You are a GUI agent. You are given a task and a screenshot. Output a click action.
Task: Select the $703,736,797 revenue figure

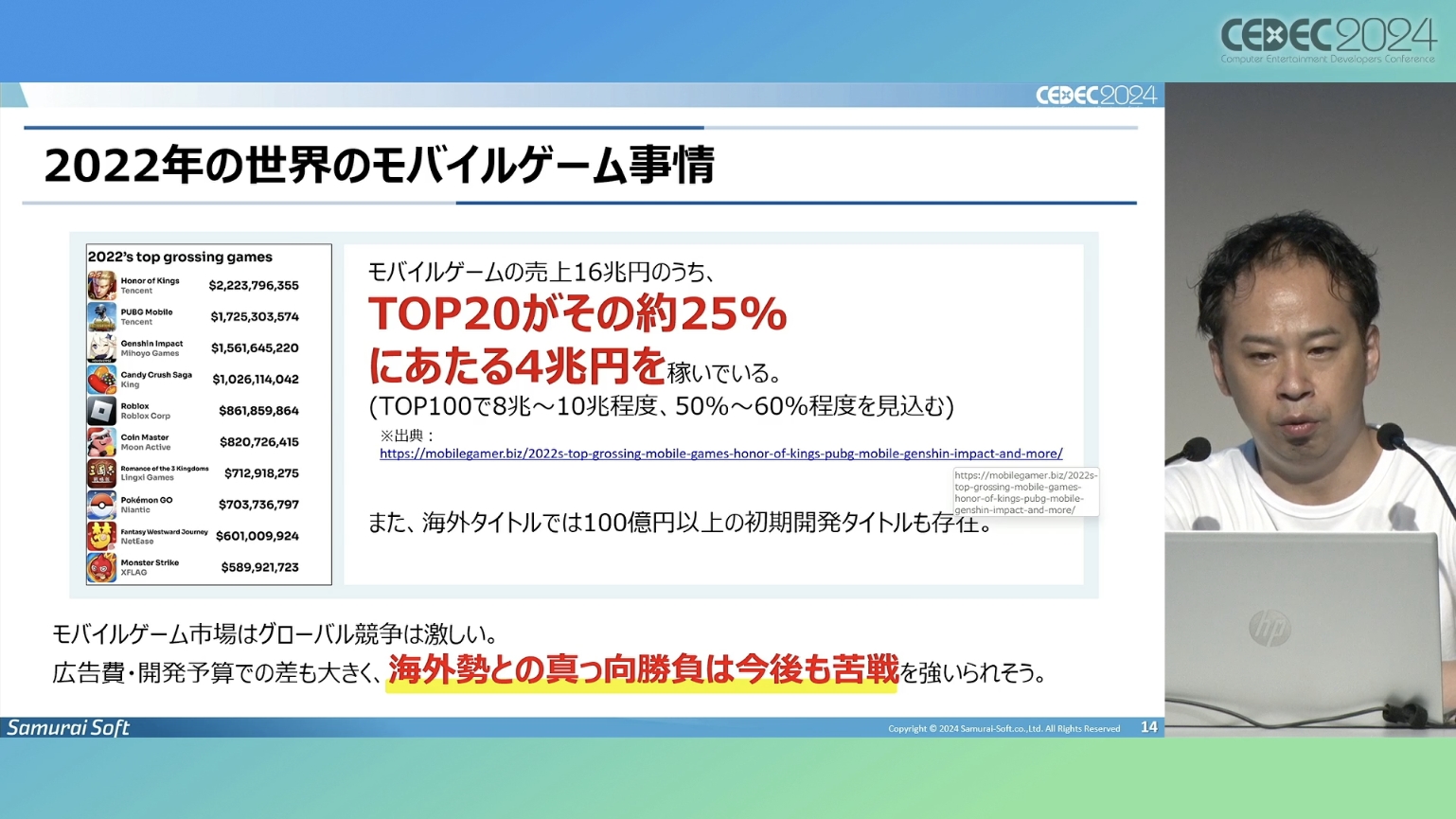258,504
